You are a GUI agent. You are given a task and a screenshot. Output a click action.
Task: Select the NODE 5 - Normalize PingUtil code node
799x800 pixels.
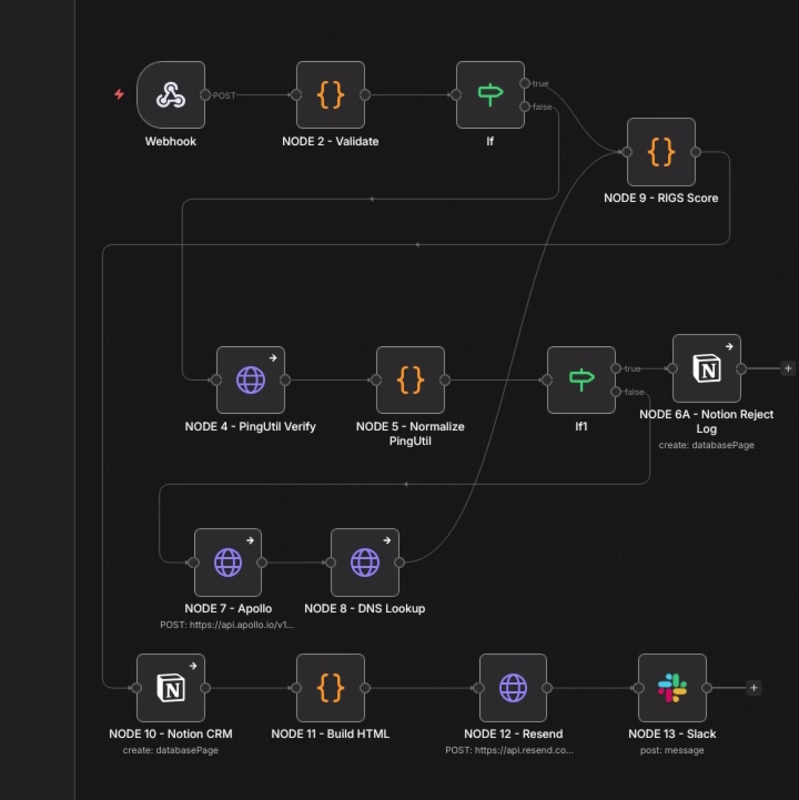410,380
